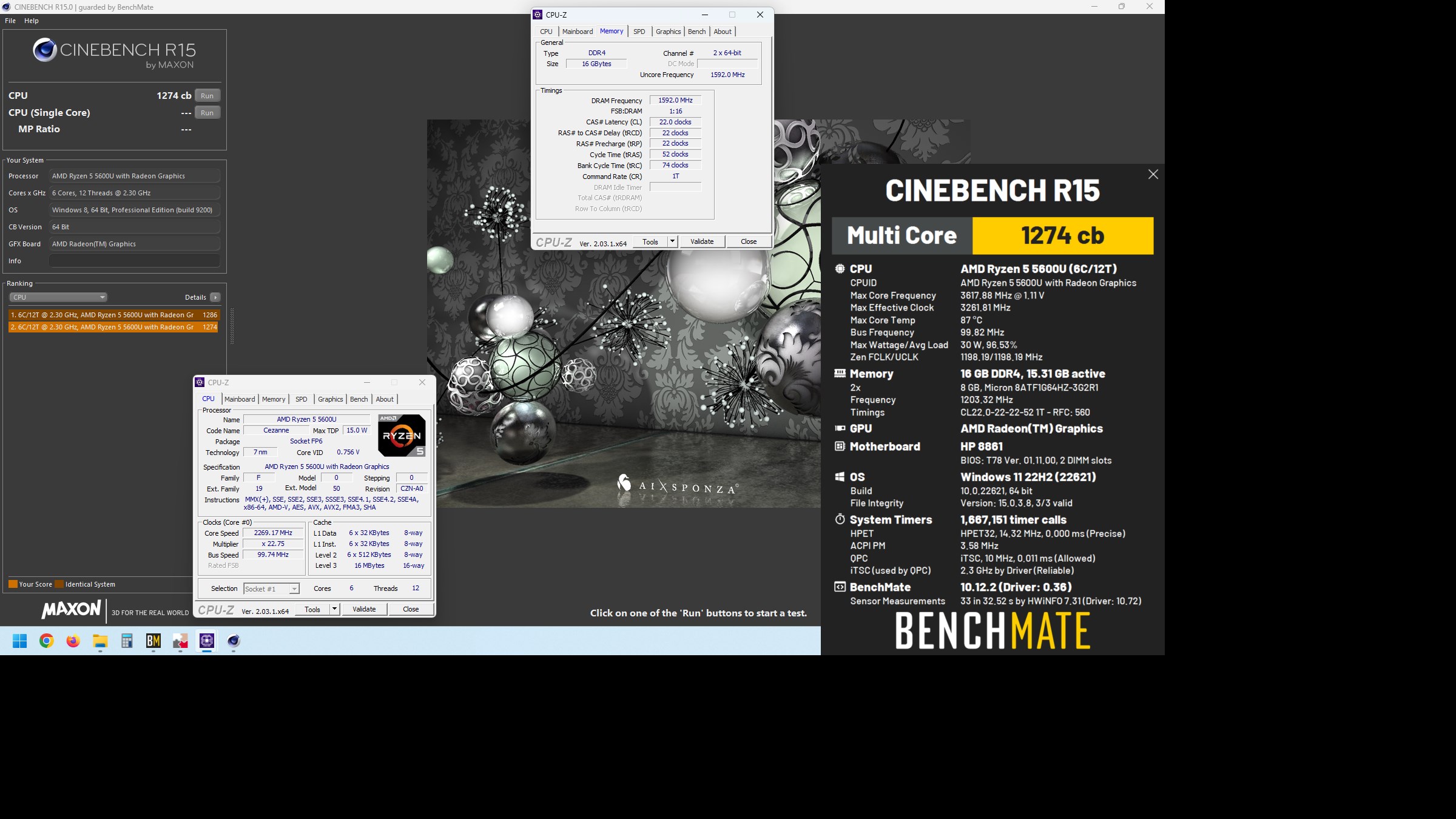
Task: Click Validate in upper CPU-Z window
Action: tap(702, 241)
